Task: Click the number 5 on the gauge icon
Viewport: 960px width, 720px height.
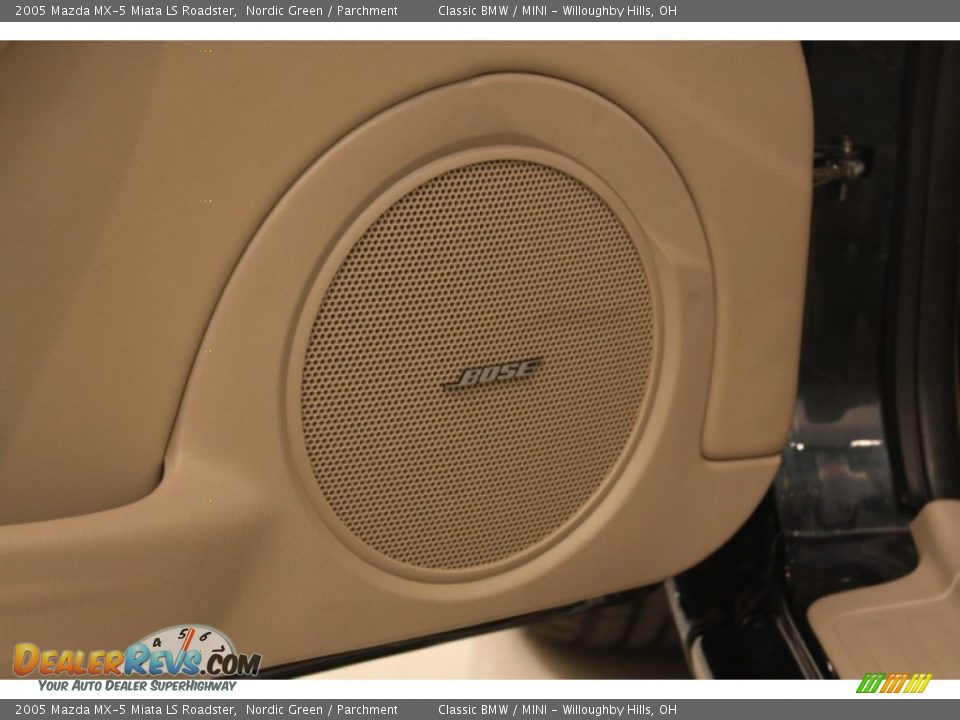Action: pos(183,633)
